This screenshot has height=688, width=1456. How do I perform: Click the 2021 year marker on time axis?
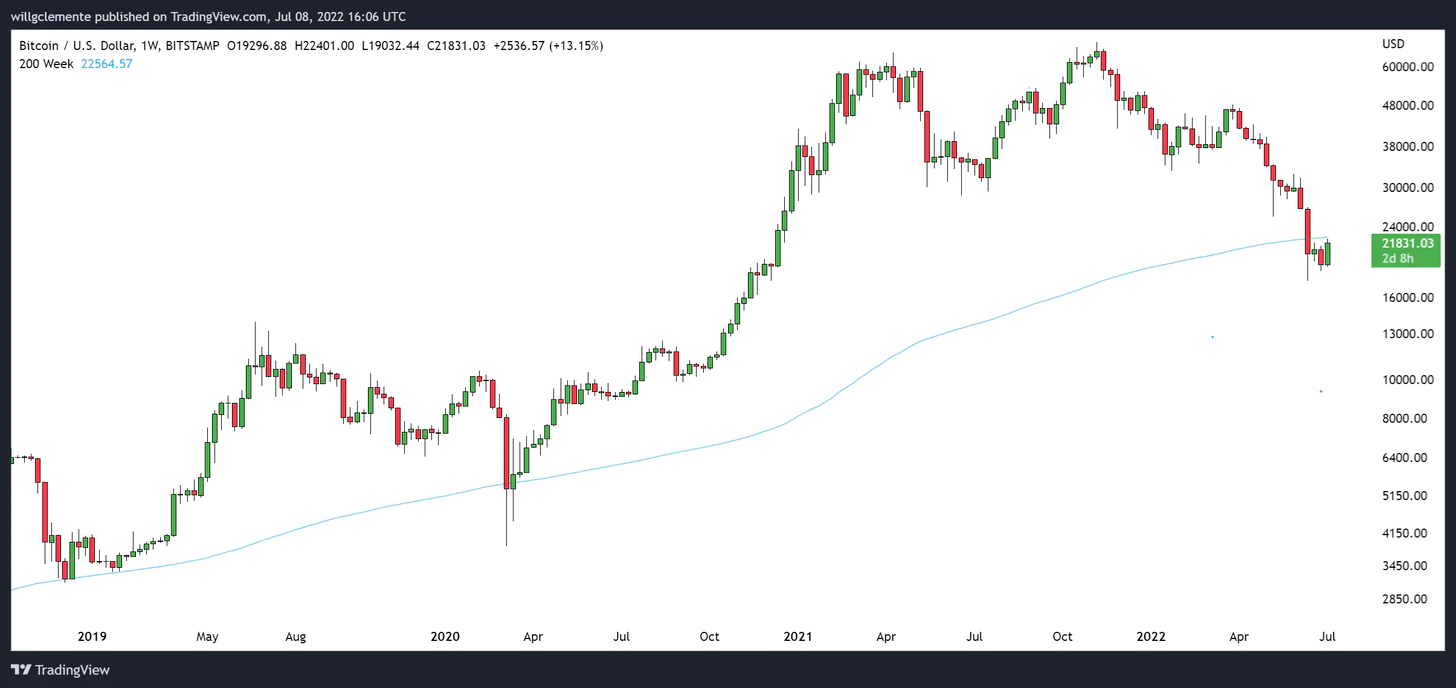click(798, 636)
